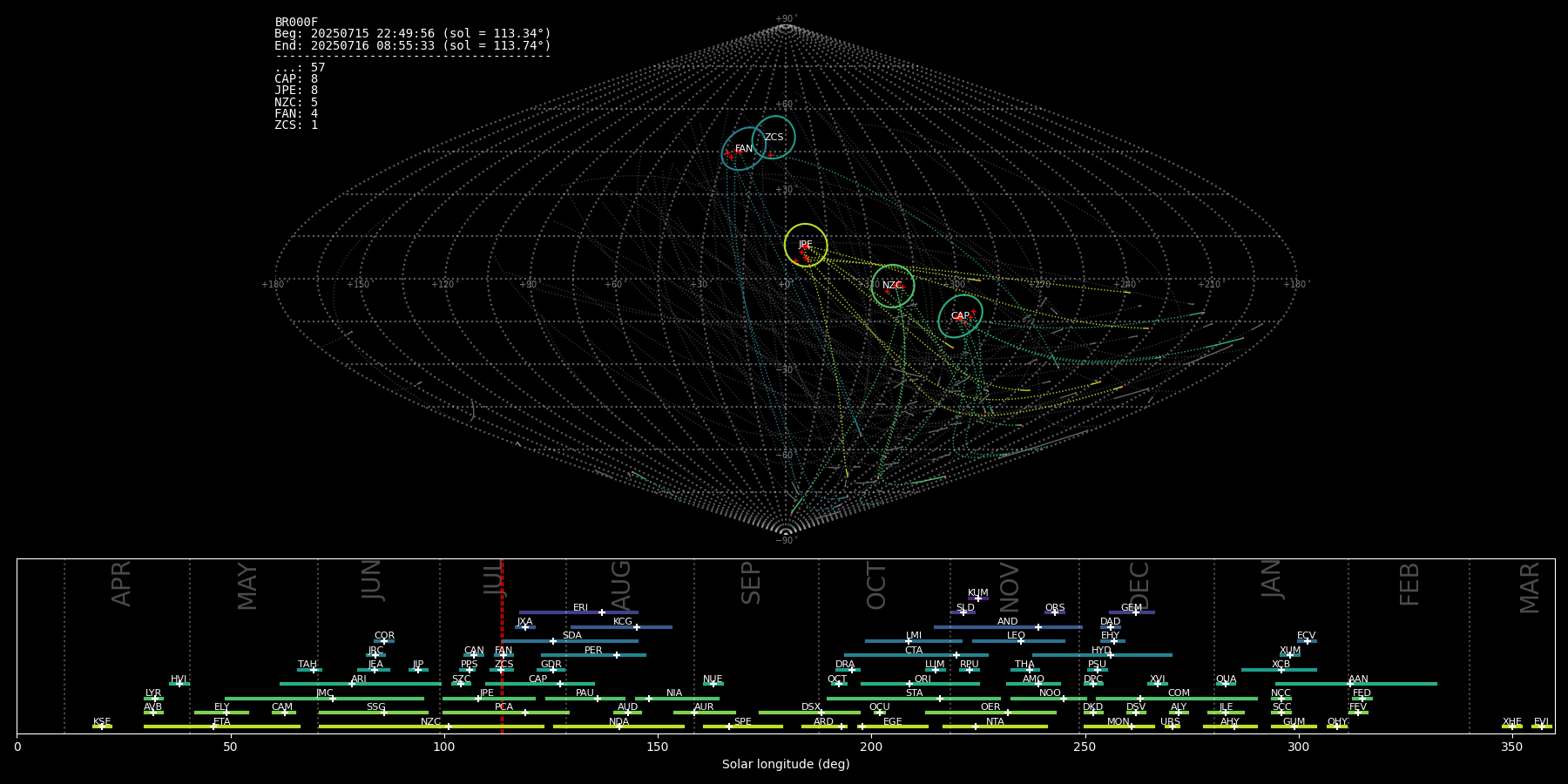Click the 'Solar longitude (deg)' axis title
The height and width of the screenshot is (784, 1568).
pyautogui.click(x=786, y=765)
